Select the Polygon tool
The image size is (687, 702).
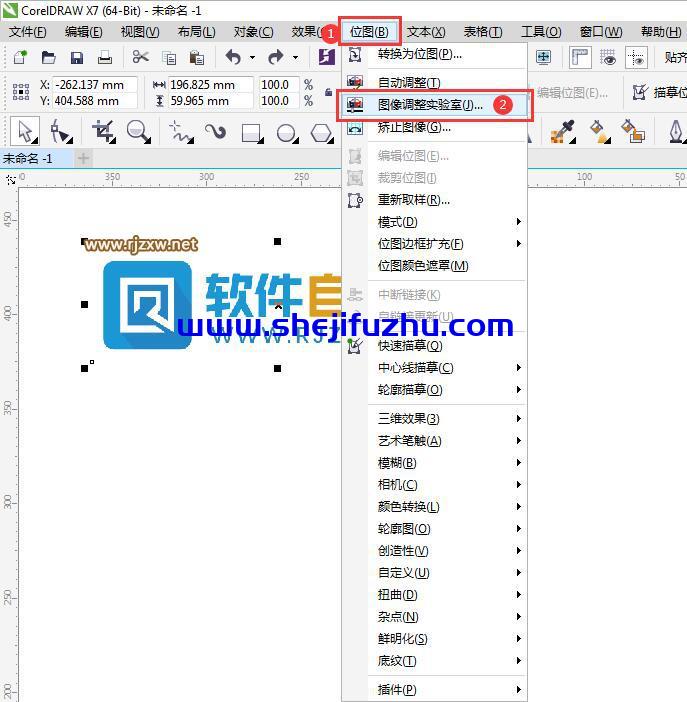322,133
